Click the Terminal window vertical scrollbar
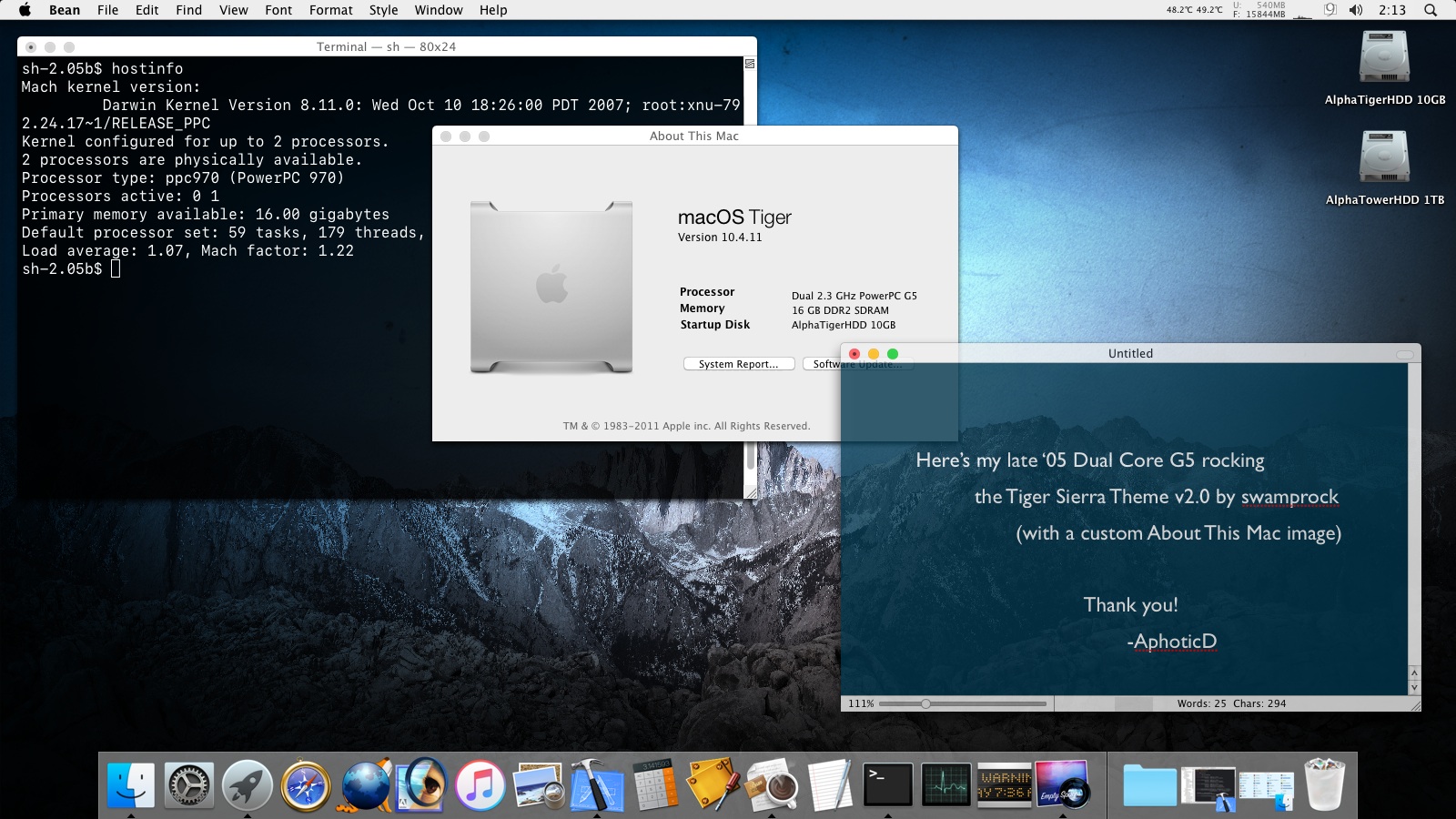The width and height of the screenshot is (1456, 819). 751,455
